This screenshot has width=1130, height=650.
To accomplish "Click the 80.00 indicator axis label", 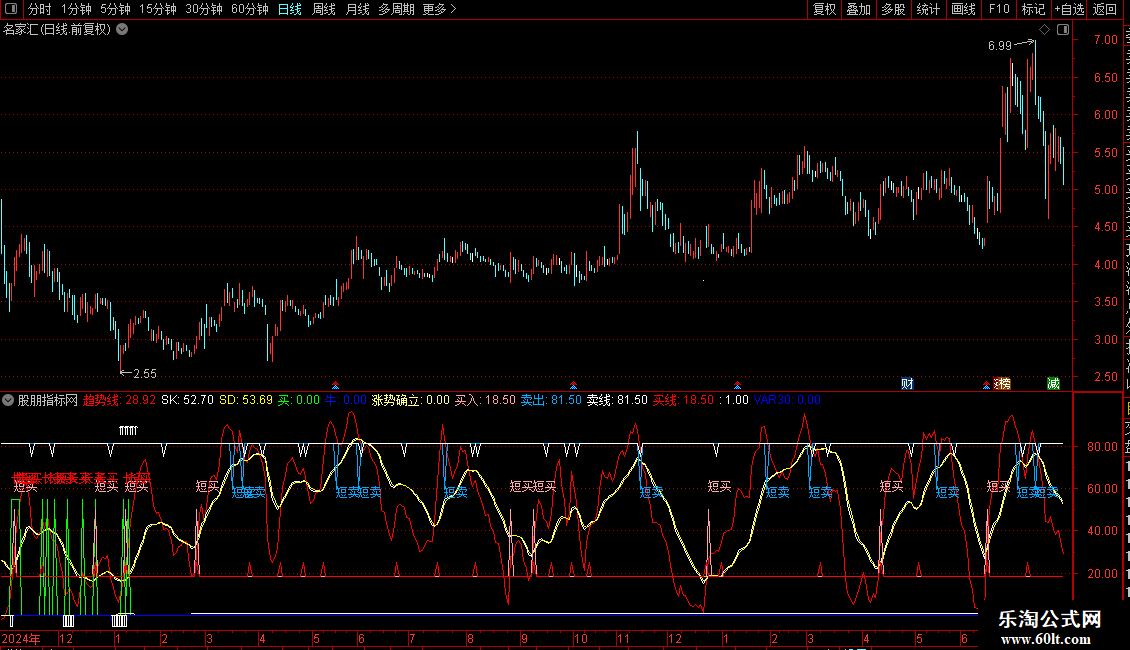I will 1102,447.
